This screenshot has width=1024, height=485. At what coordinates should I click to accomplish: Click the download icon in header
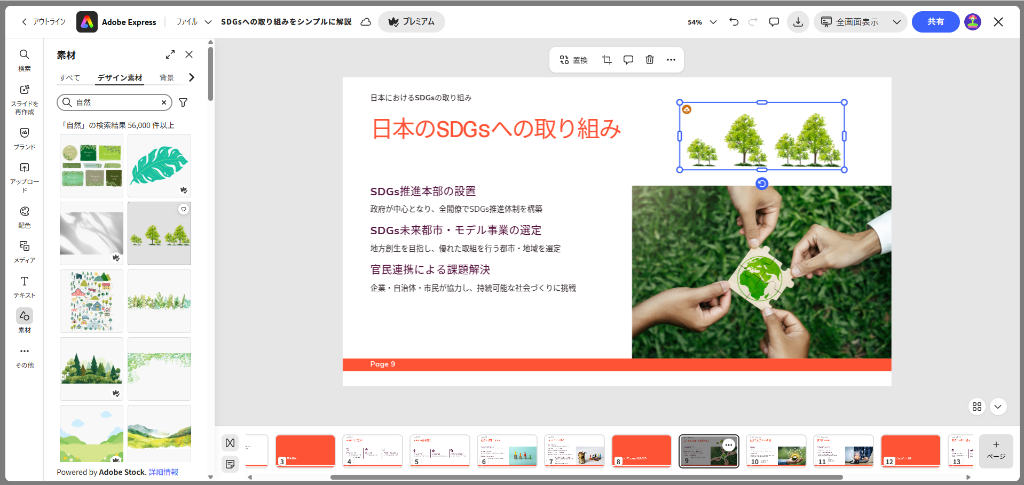click(798, 22)
